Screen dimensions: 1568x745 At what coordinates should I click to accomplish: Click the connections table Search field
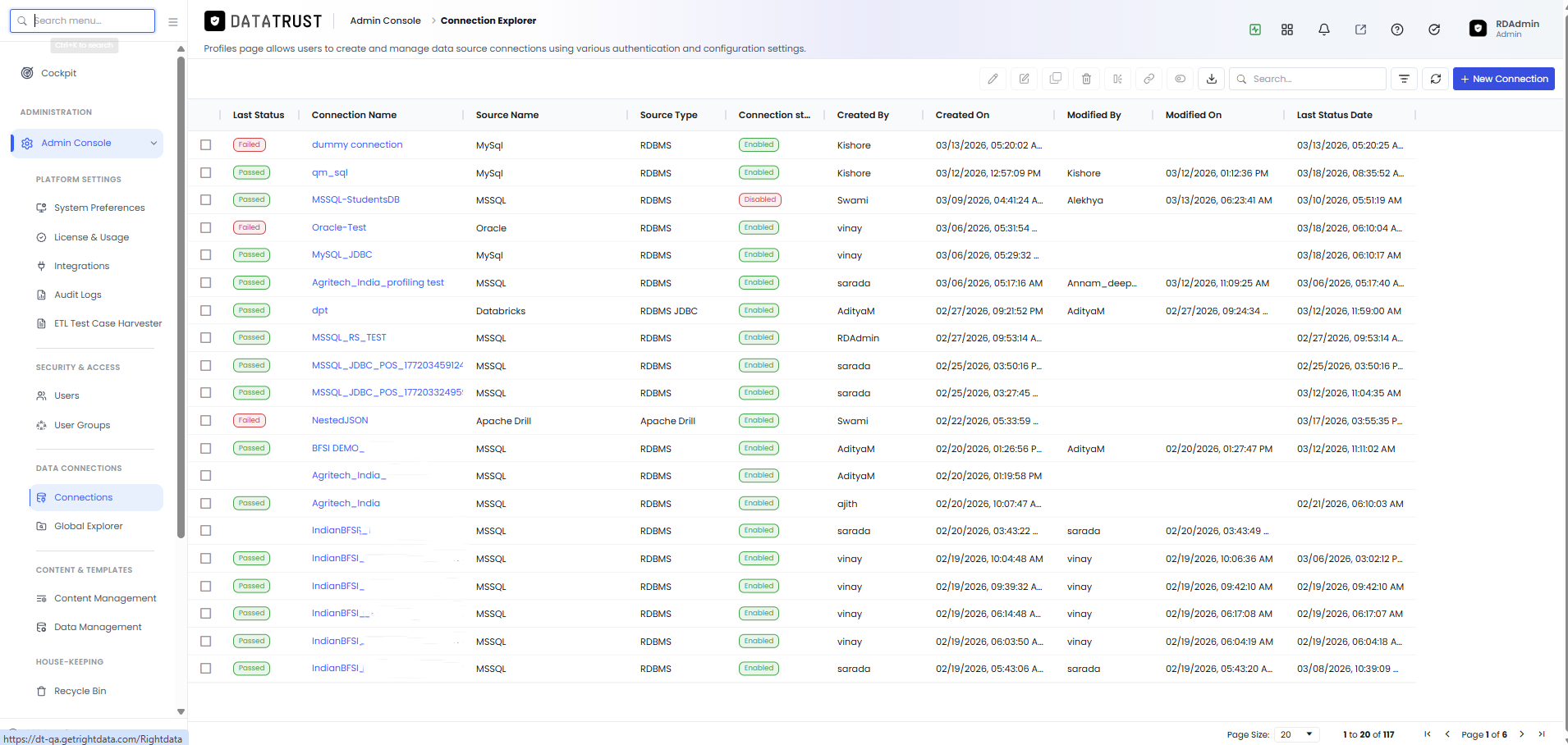pos(1308,79)
